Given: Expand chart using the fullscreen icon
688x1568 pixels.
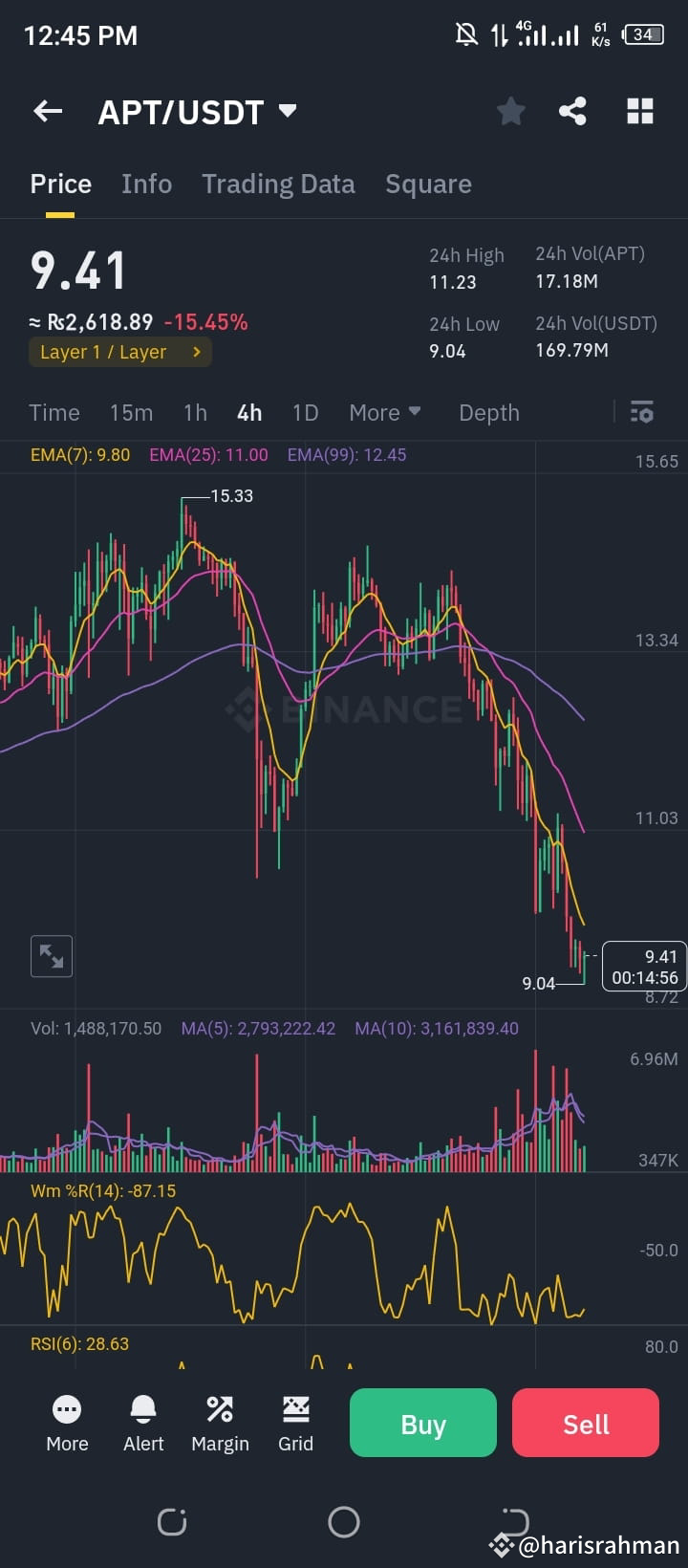Looking at the screenshot, I should point(51,956).
